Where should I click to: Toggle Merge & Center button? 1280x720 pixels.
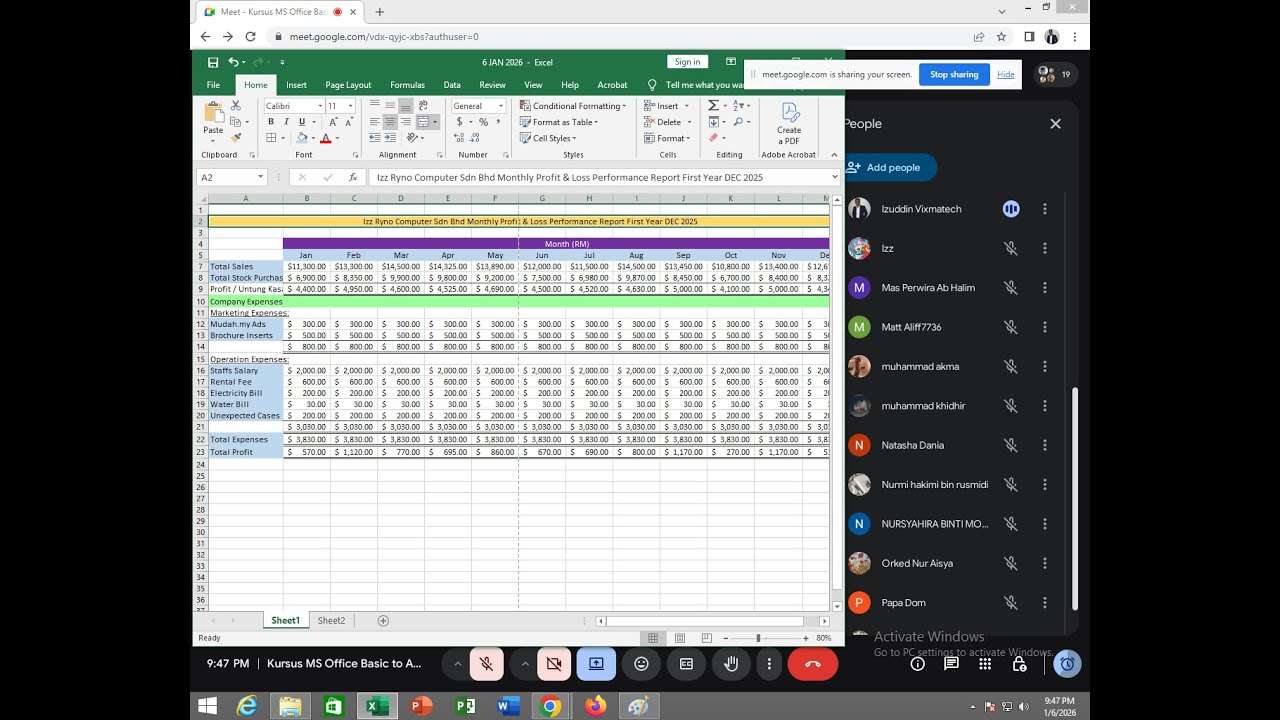point(423,122)
